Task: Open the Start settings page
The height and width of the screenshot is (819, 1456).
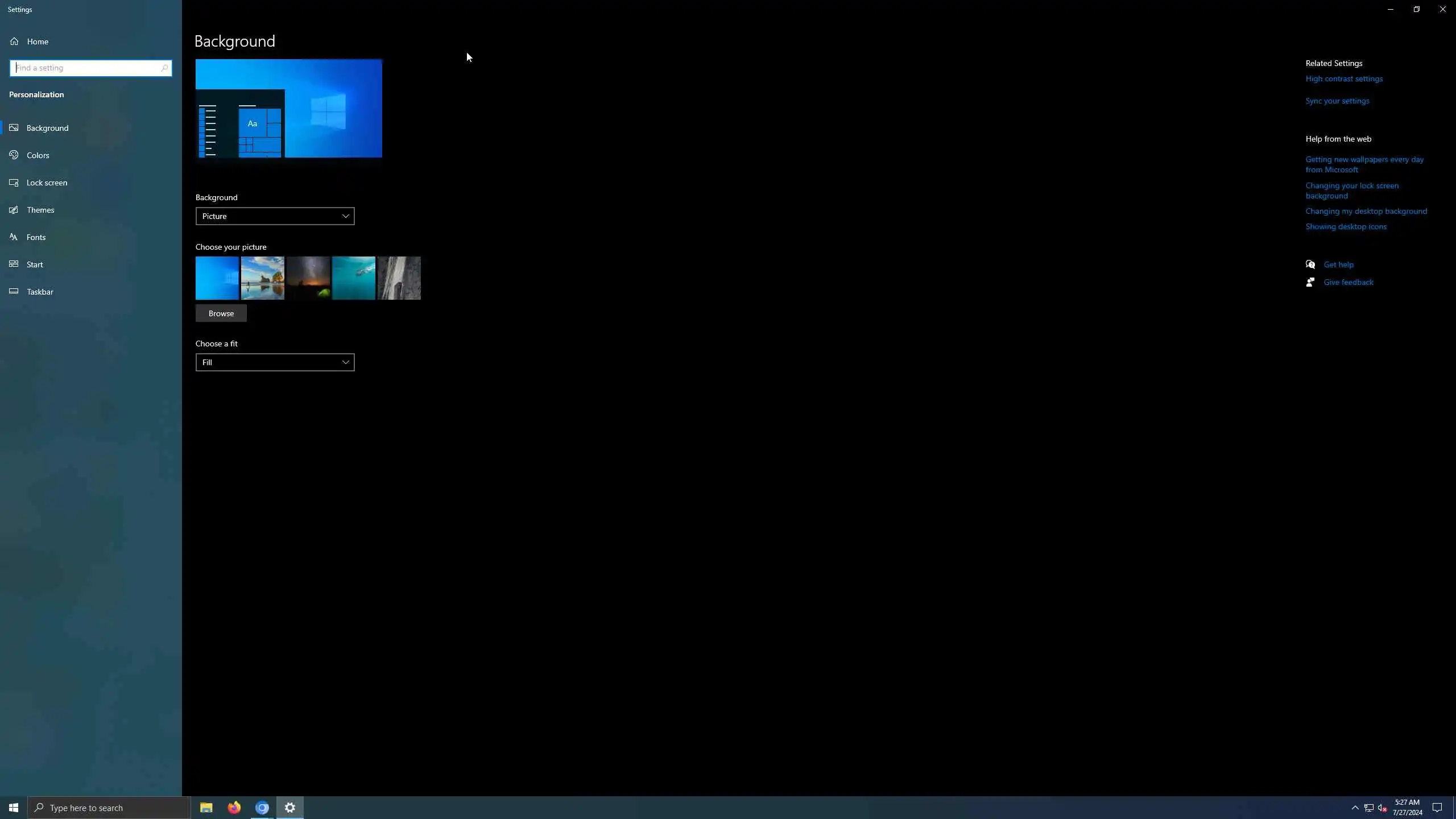Action: click(x=35, y=264)
